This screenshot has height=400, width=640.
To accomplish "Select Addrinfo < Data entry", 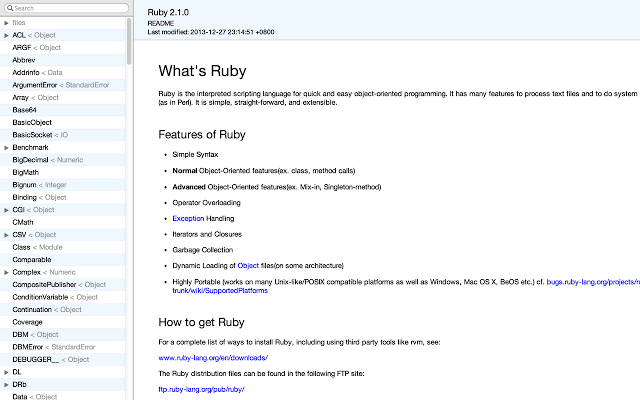I will pos(62,73).
